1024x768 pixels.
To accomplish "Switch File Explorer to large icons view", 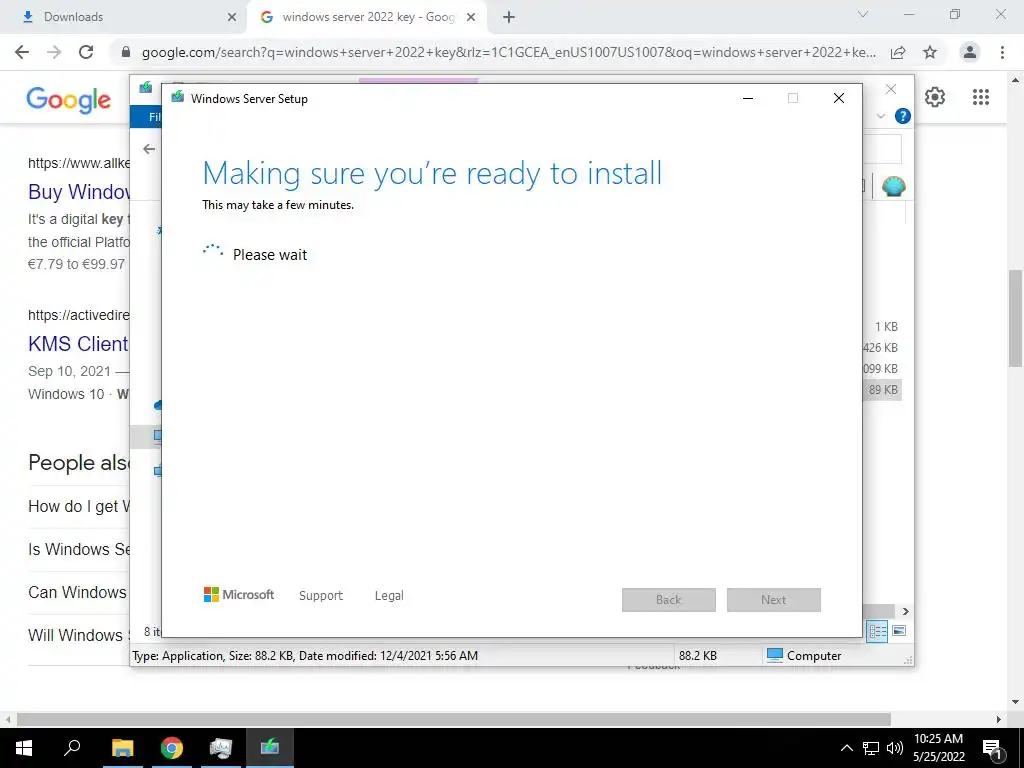I will (899, 631).
